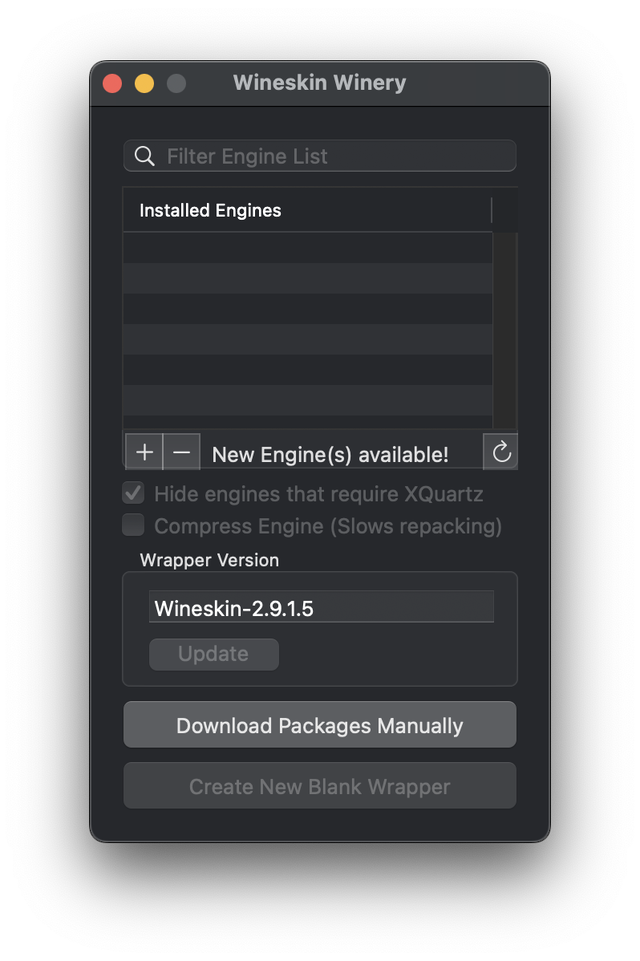The image size is (640, 961).
Task: Close the Wineskin Winery window
Action: (x=112, y=83)
